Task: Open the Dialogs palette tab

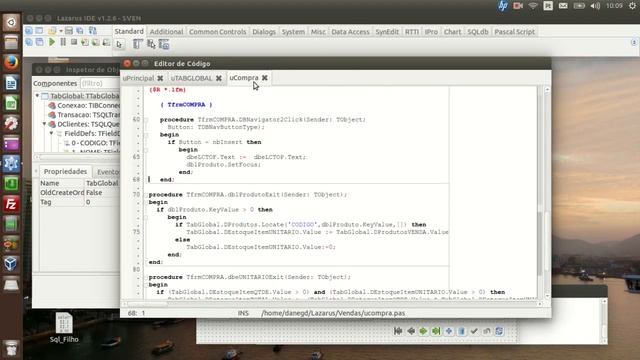Action: tap(264, 31)
